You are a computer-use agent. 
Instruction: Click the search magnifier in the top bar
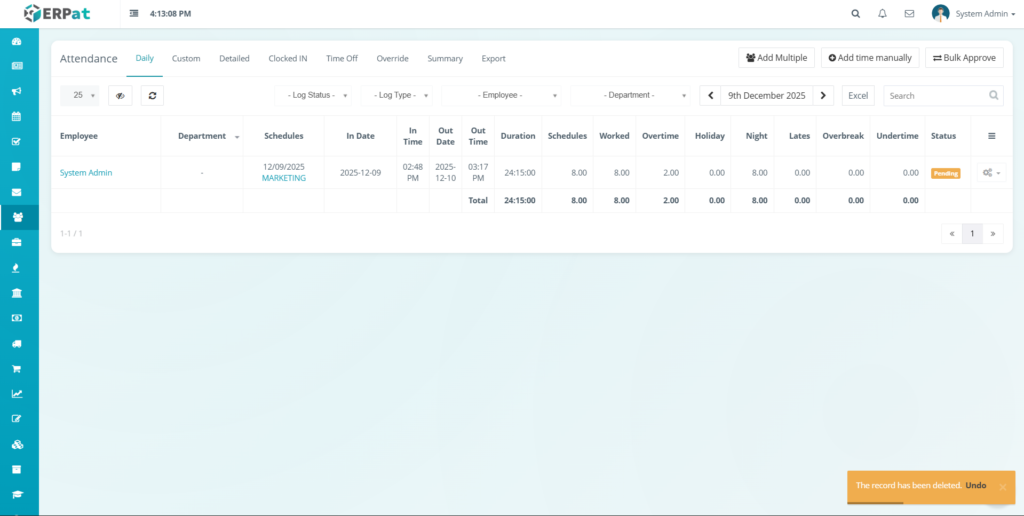[855, 14]
